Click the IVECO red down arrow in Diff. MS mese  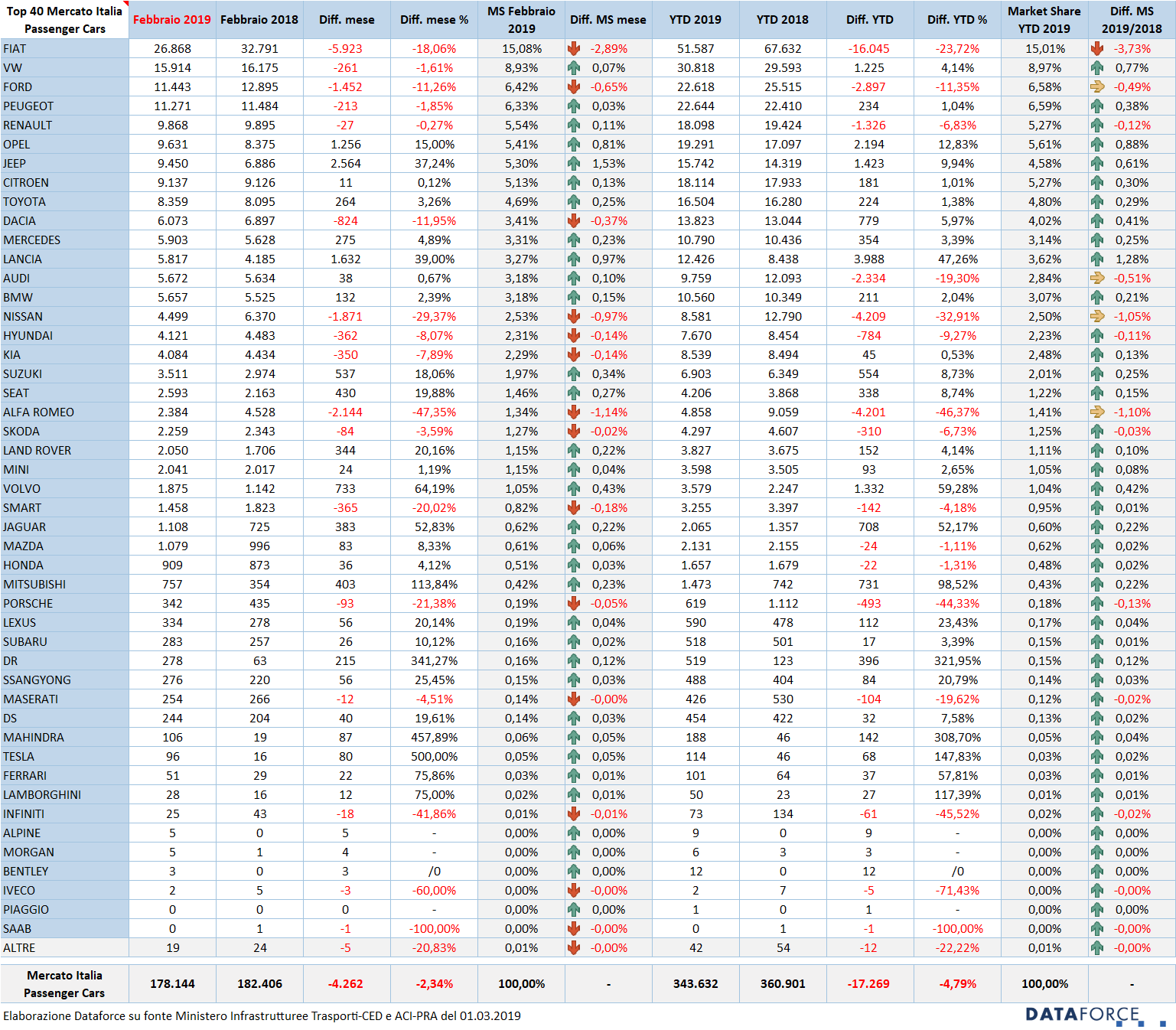click(x=574, y=890)
